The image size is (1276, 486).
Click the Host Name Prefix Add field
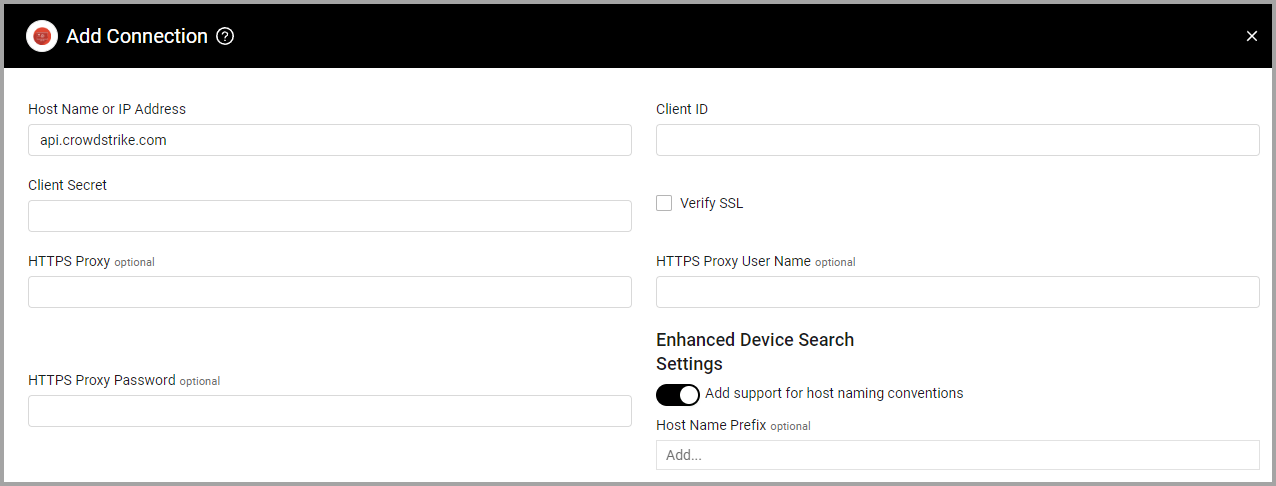pos(958,455)
